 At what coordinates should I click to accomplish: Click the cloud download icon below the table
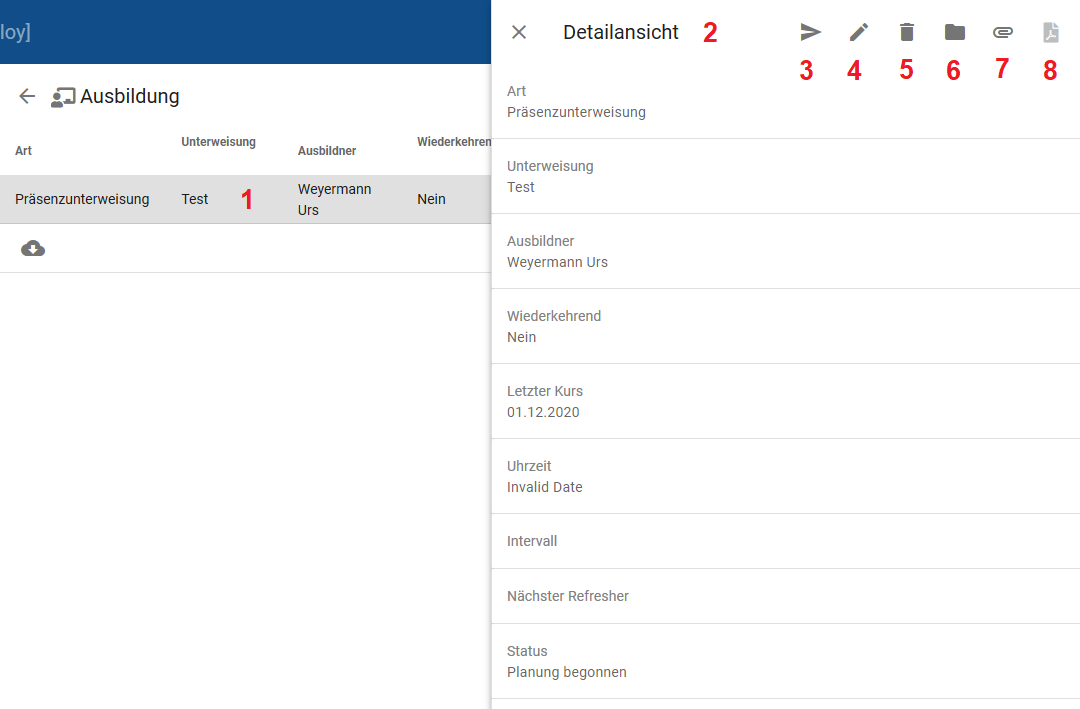33,248
